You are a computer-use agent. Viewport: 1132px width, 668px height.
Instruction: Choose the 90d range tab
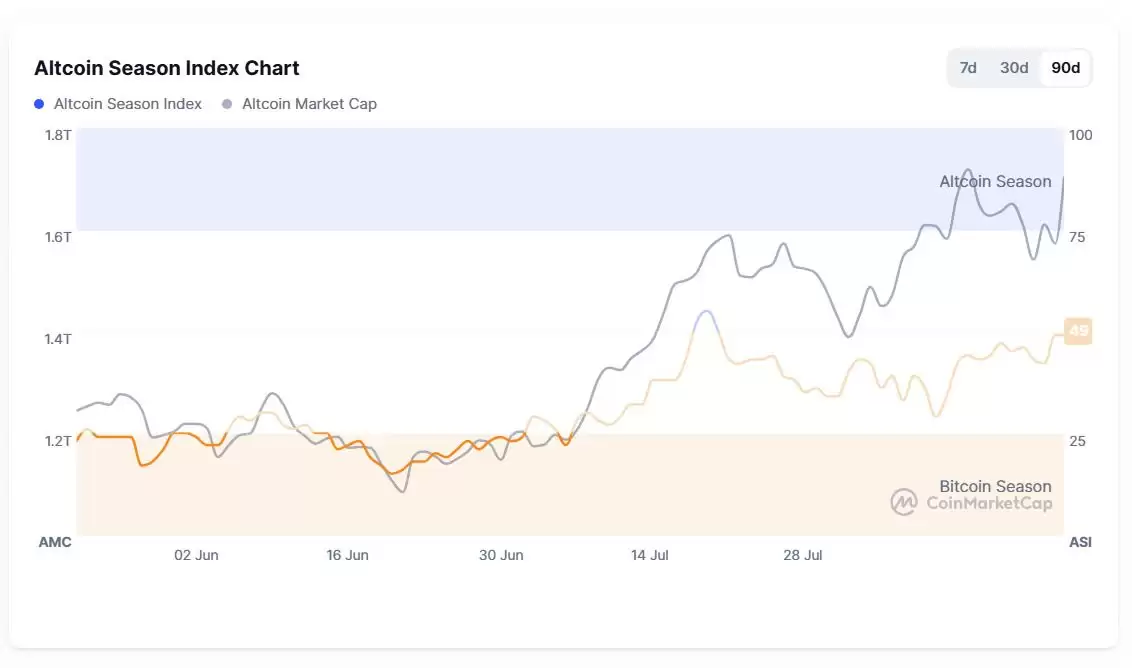tap(1066, 68)
